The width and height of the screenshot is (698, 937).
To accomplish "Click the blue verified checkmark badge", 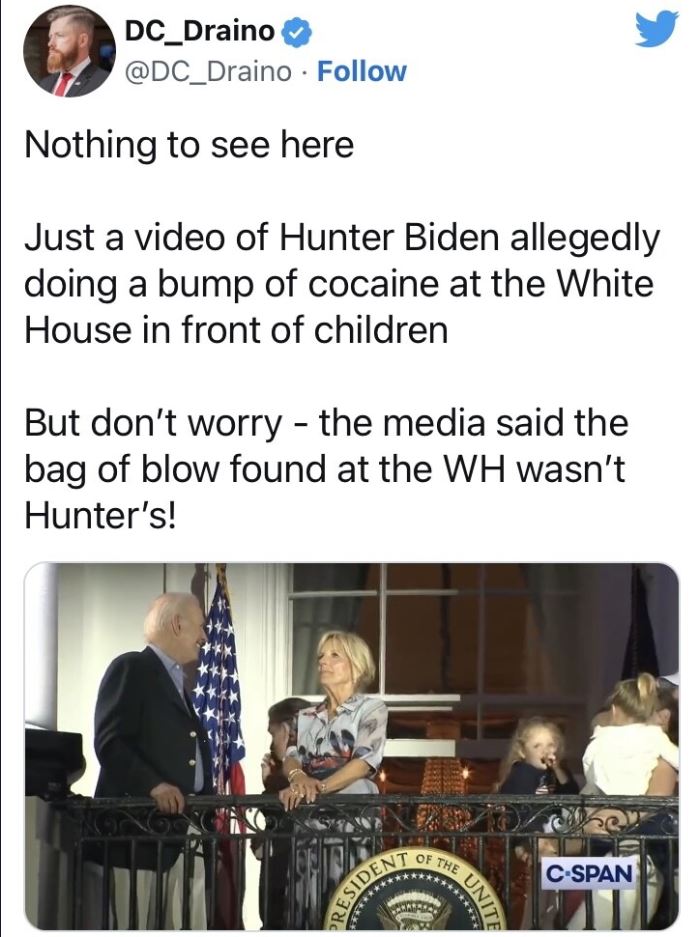I will click(x=295, y=32).
